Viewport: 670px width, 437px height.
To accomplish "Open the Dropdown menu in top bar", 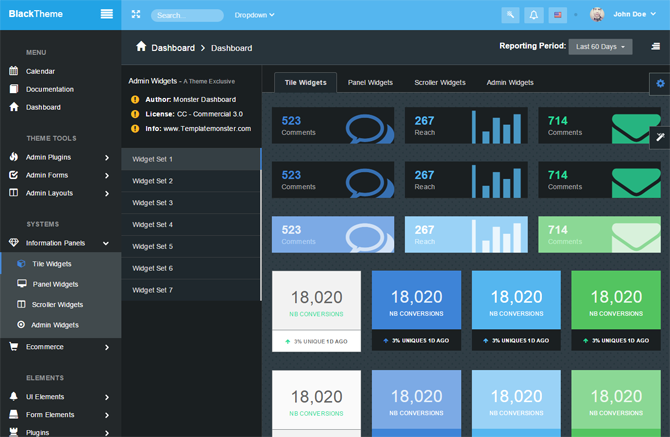I will coord(254,15).
